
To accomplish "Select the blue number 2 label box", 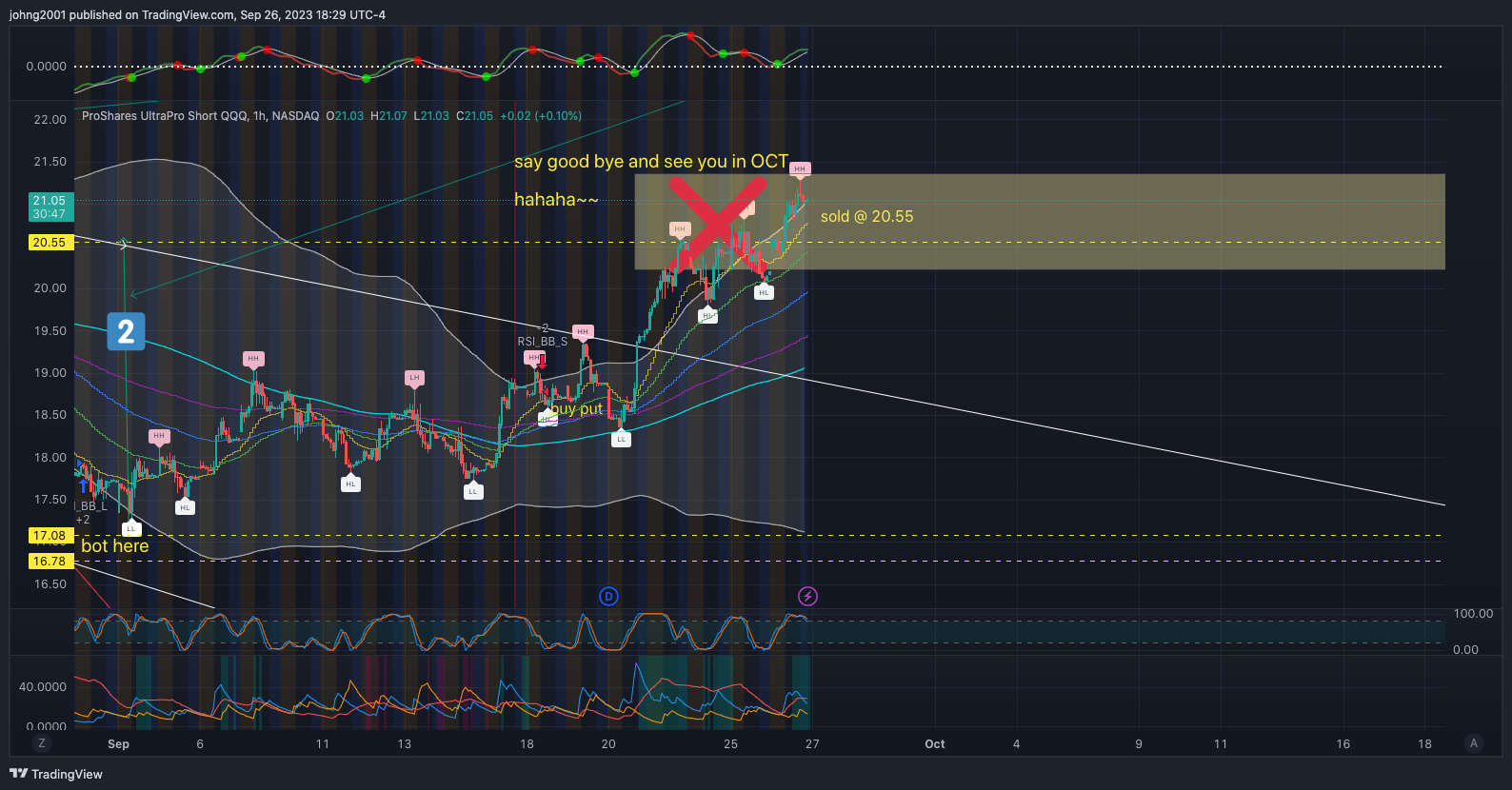I will pos(126,331).
